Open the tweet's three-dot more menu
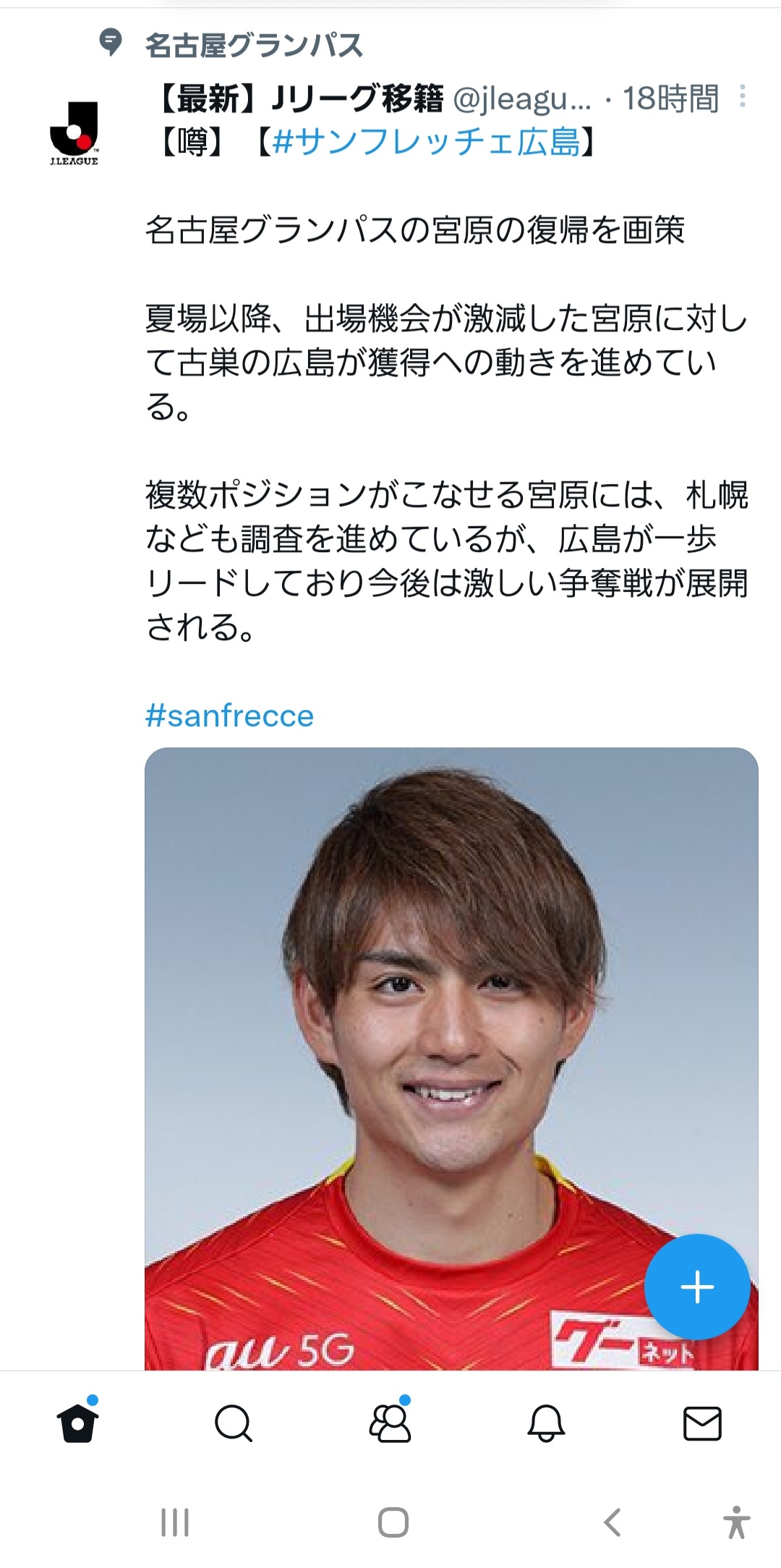The image size is (781, 1568). click(x=742, y=97)
